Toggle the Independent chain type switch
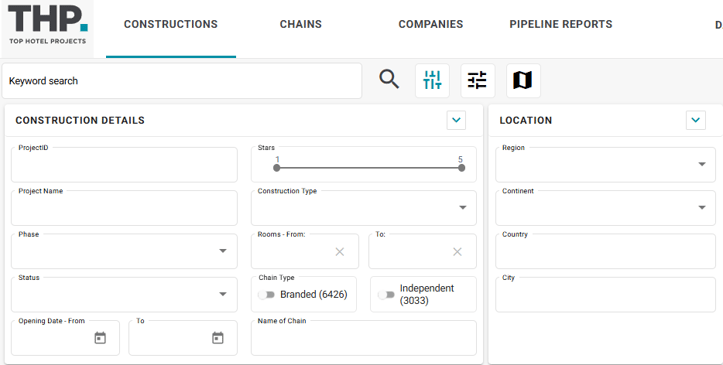 (386, 294)
